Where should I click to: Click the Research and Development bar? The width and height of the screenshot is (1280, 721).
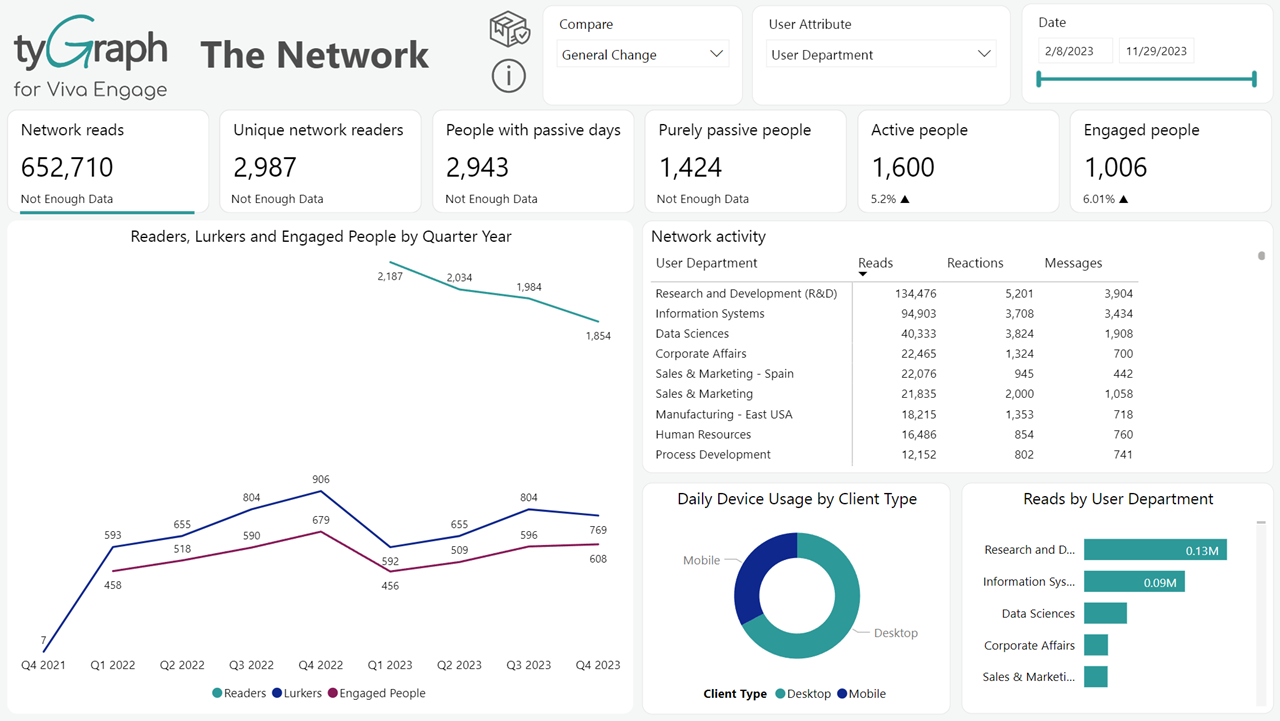point(1155,550)
